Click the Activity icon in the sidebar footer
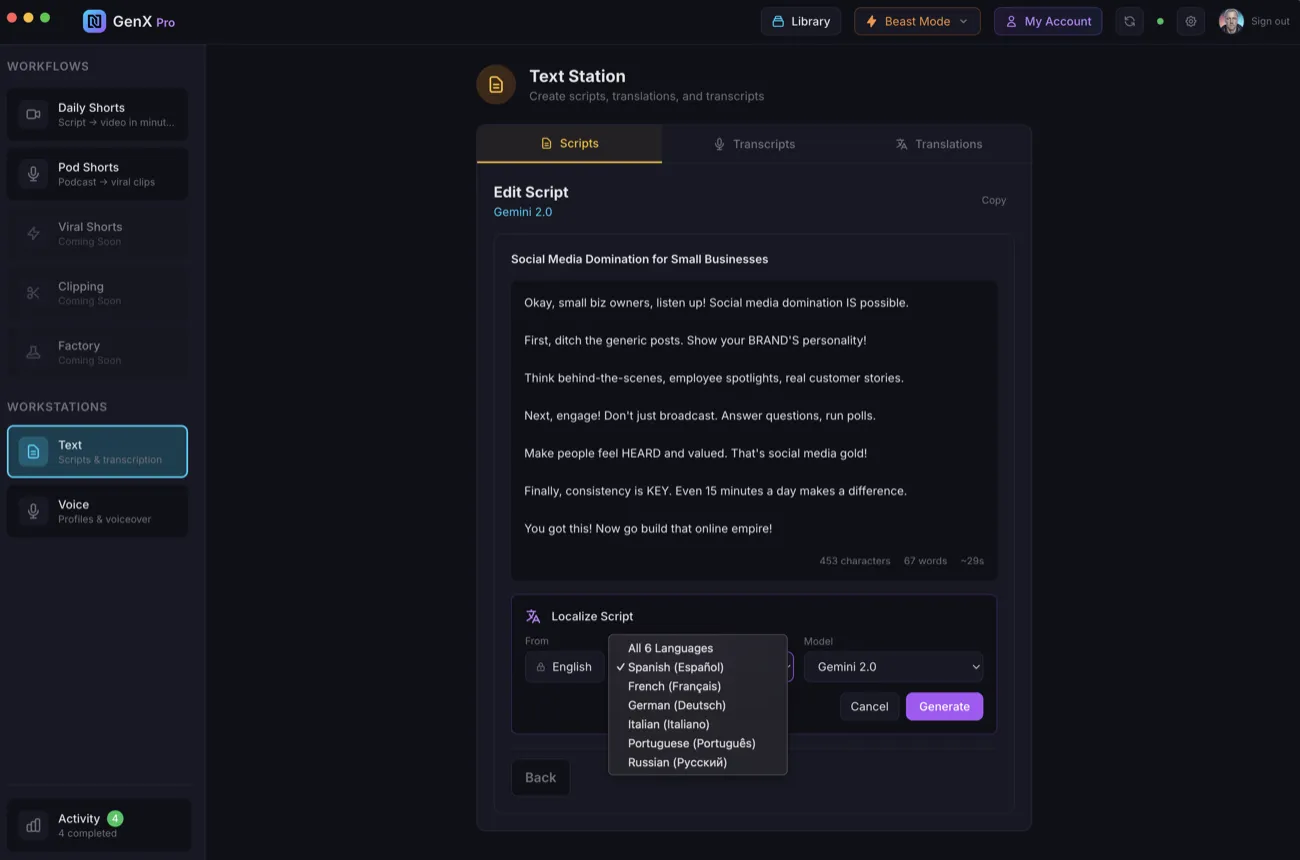Viewport: 1300px width, 860px height. (32, 825)
